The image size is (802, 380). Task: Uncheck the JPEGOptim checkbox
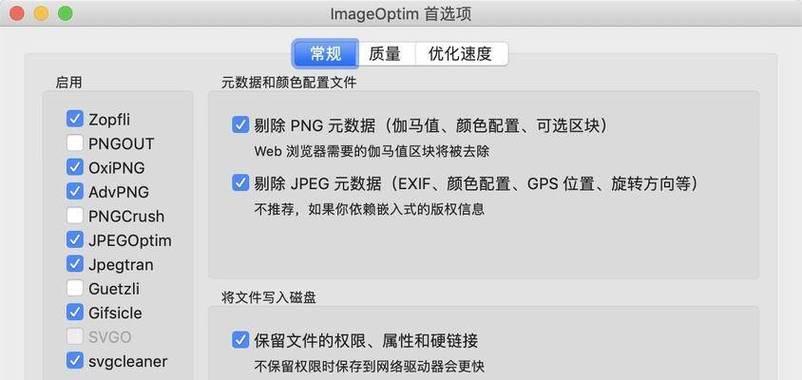75,240
